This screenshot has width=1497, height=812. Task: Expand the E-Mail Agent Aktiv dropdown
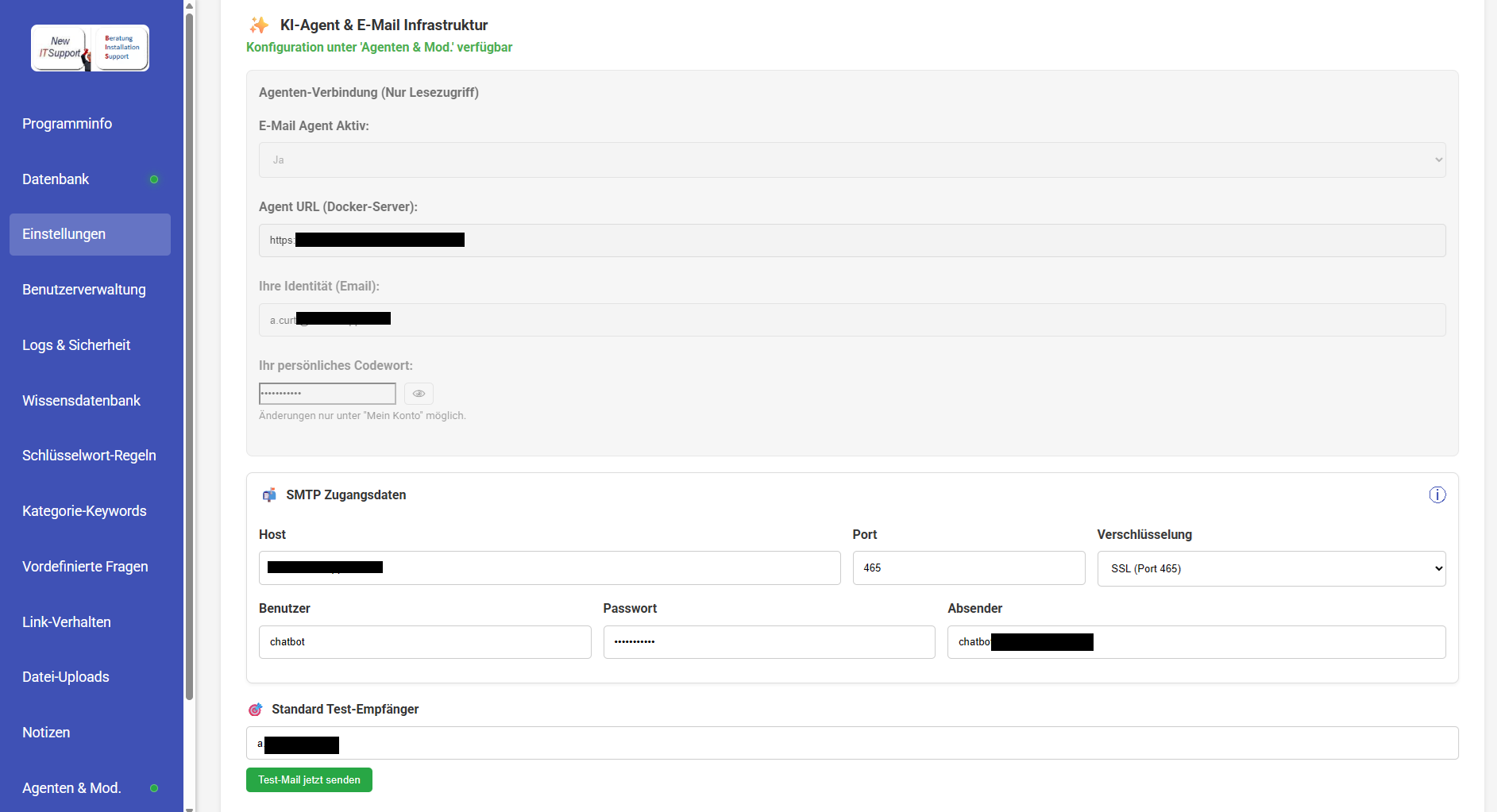point(851,160)
